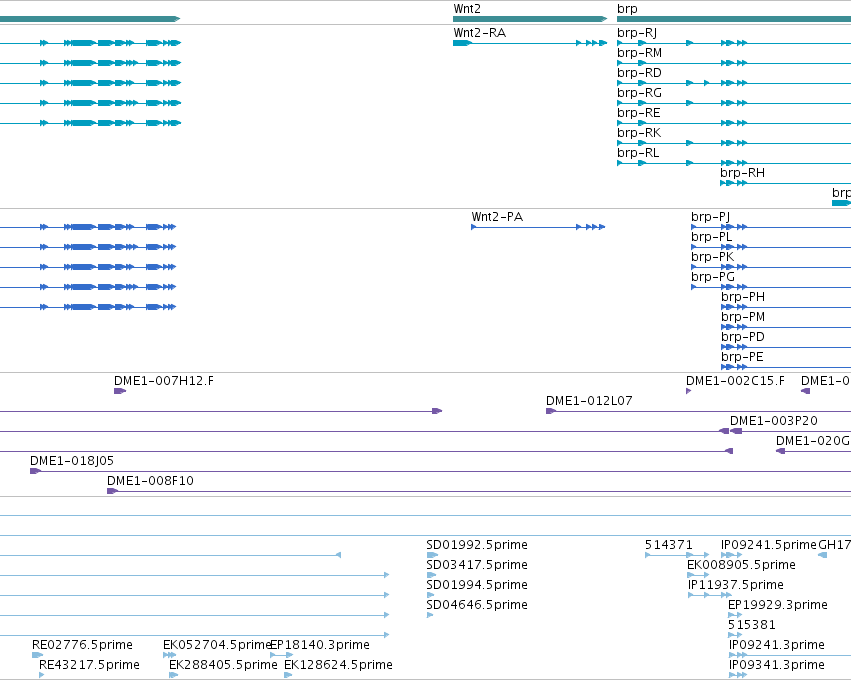Select the Wnt2-RA transcript label
This screenshot has width=851, height=680.
pyautogui.click(x=479, y=33)
